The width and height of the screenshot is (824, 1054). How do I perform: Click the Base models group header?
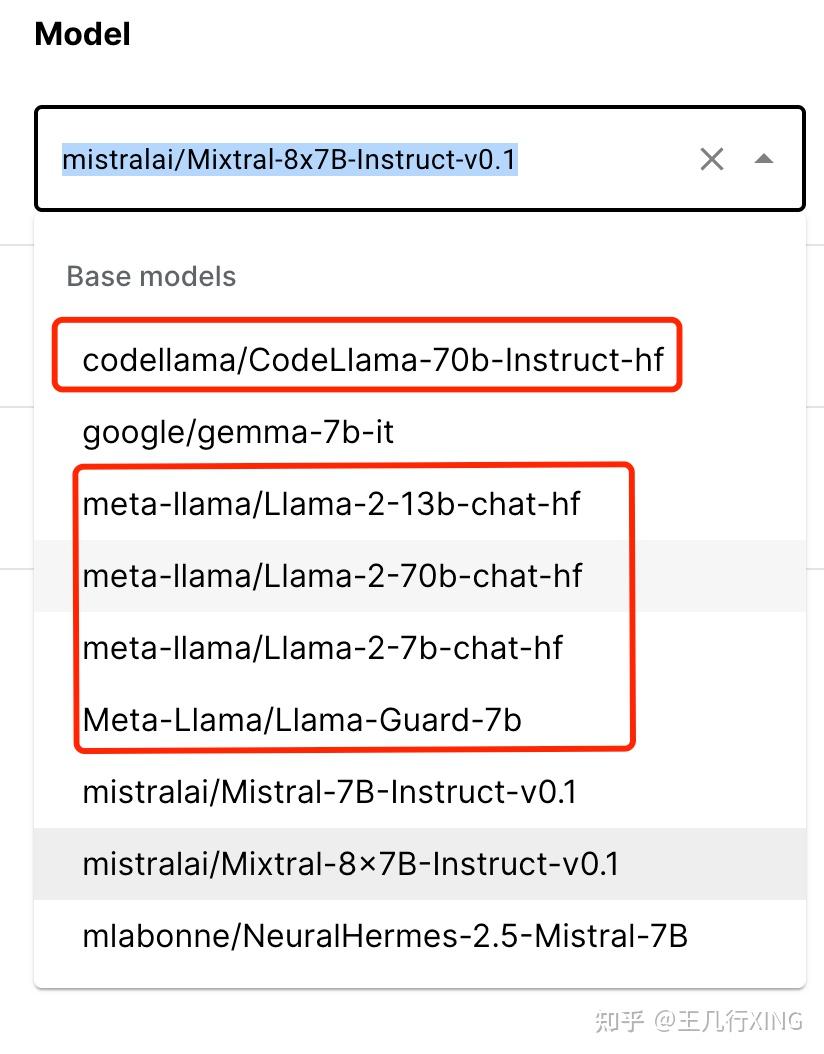coord(150,276)
